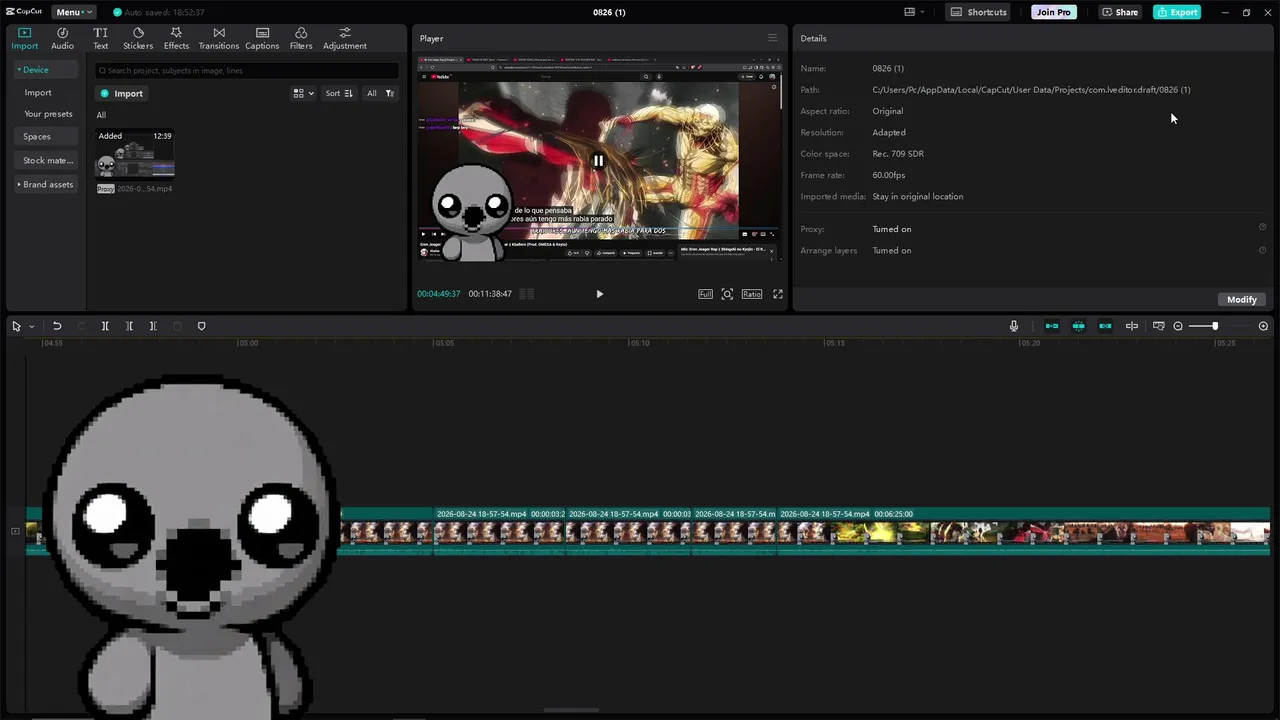Choose the Select pointer tool in timeline
1280x720 pixels.
pyautogui.click(x=16, y=326)
